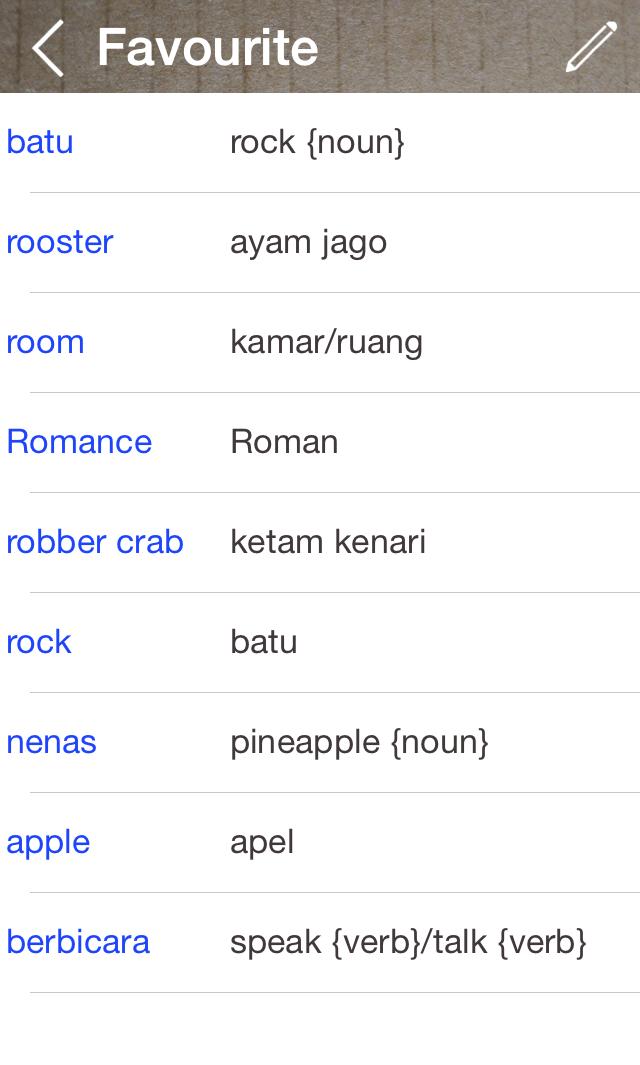Screen dimensions: 640x1065
Task: Select the 'room' favourite word
Action: [45, 342]
